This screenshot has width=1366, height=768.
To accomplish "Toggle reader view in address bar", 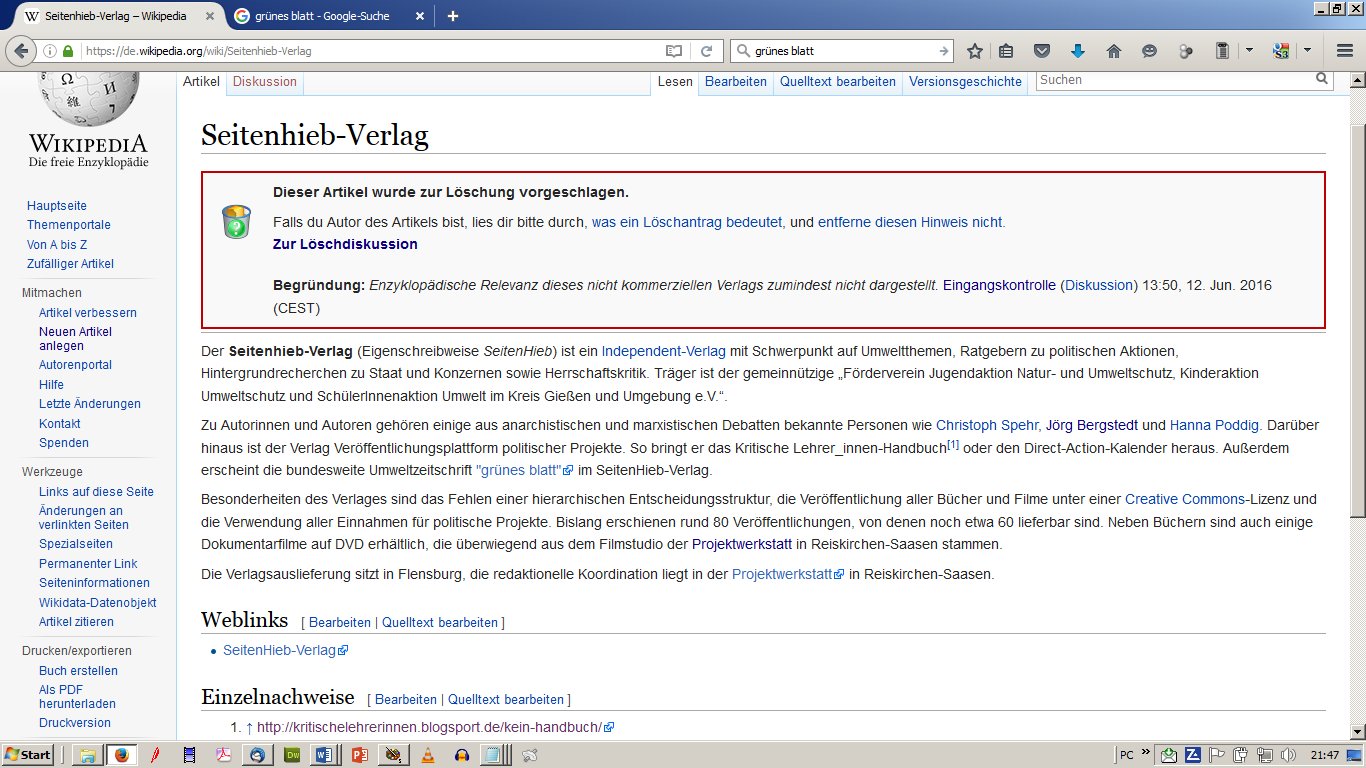I will [674, 51].
